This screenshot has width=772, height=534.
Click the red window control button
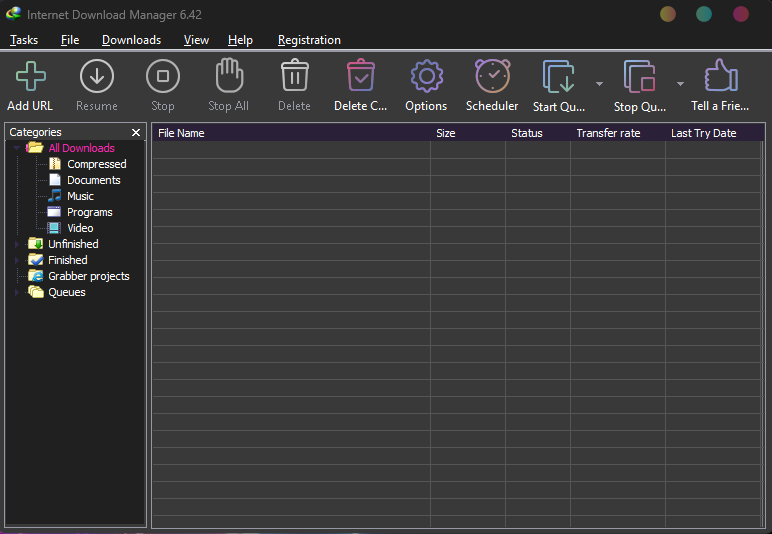coord(741,14)
